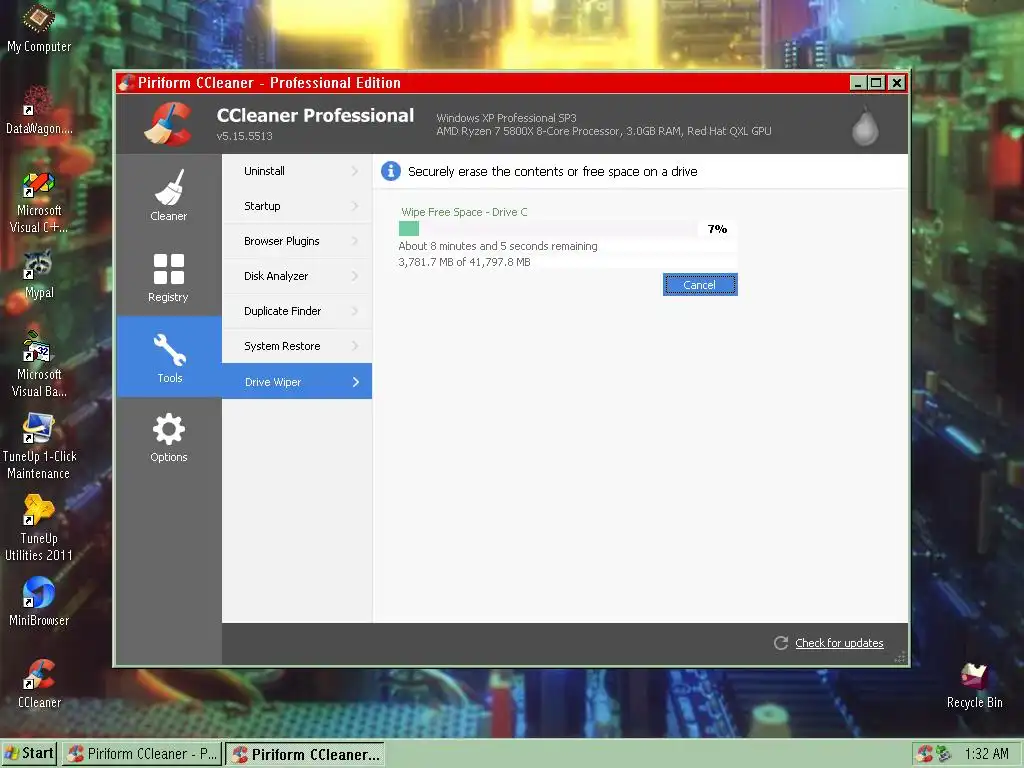This screenshot has height=768, width=1024.
Task: Expand Browser Plugins chevron arrow
Action: (x=355, y=241)
